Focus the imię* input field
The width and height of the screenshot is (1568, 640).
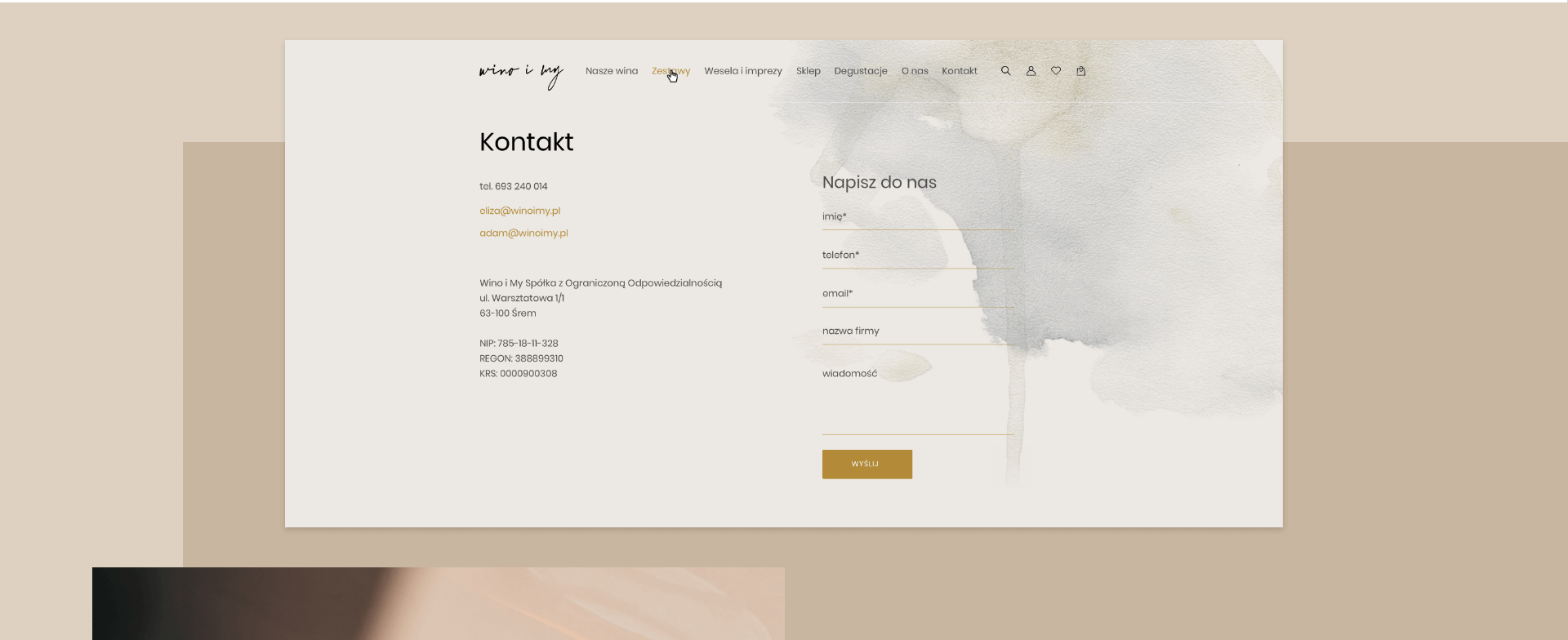tap(917, 217)
